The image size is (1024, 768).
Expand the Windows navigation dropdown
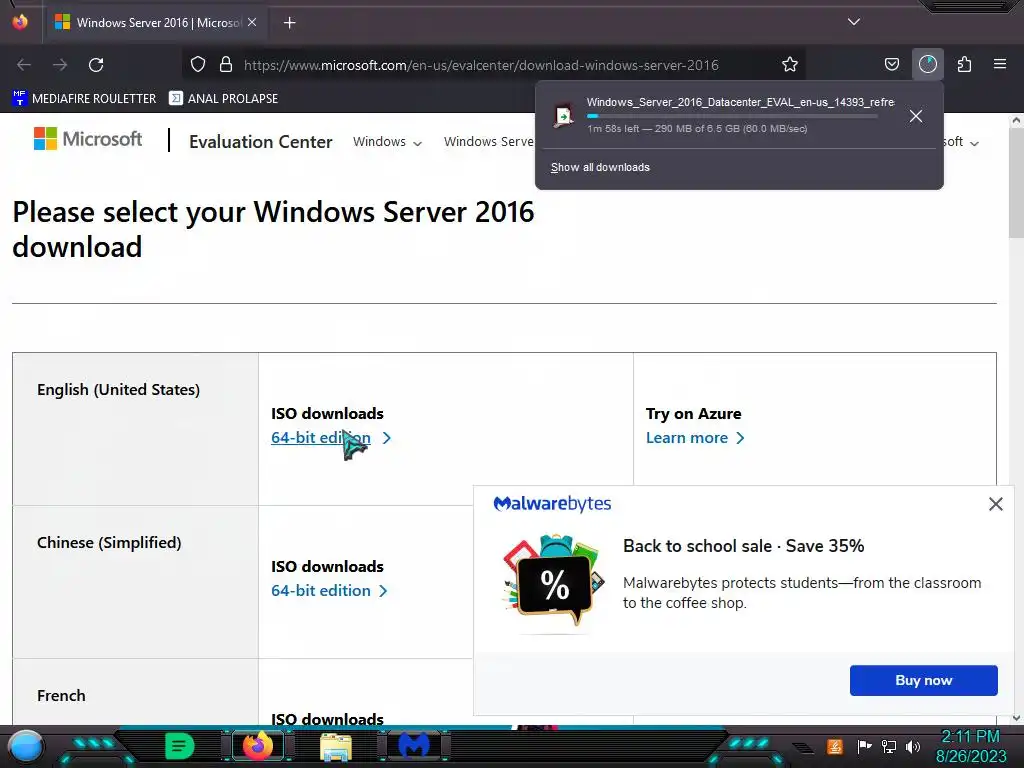click(x=387, y=142)
